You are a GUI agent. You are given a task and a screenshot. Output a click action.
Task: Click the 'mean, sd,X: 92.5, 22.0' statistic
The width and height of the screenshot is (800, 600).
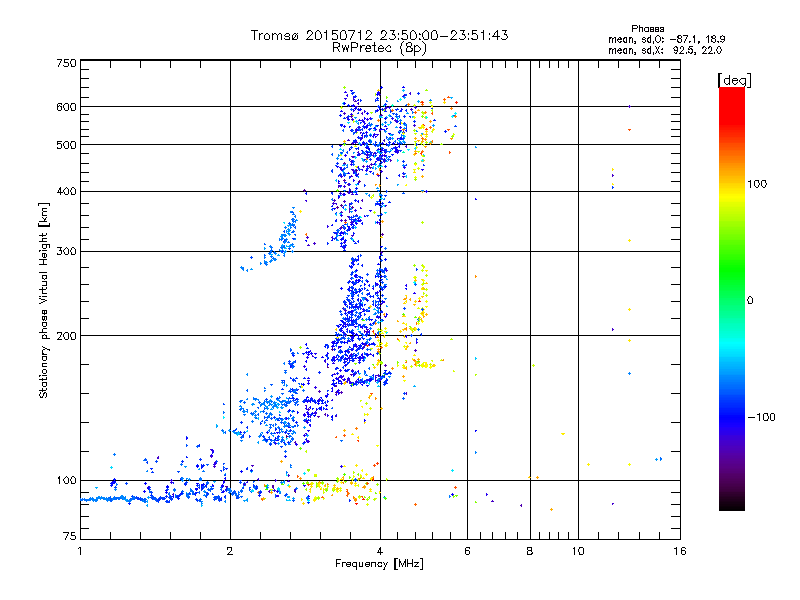click(x=665, y=50)
